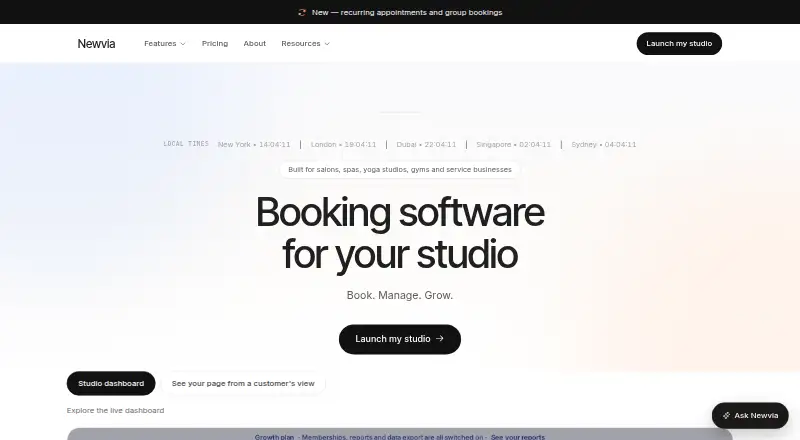Click the Growth plan label
800x440 pixels.
click(274, 437)
